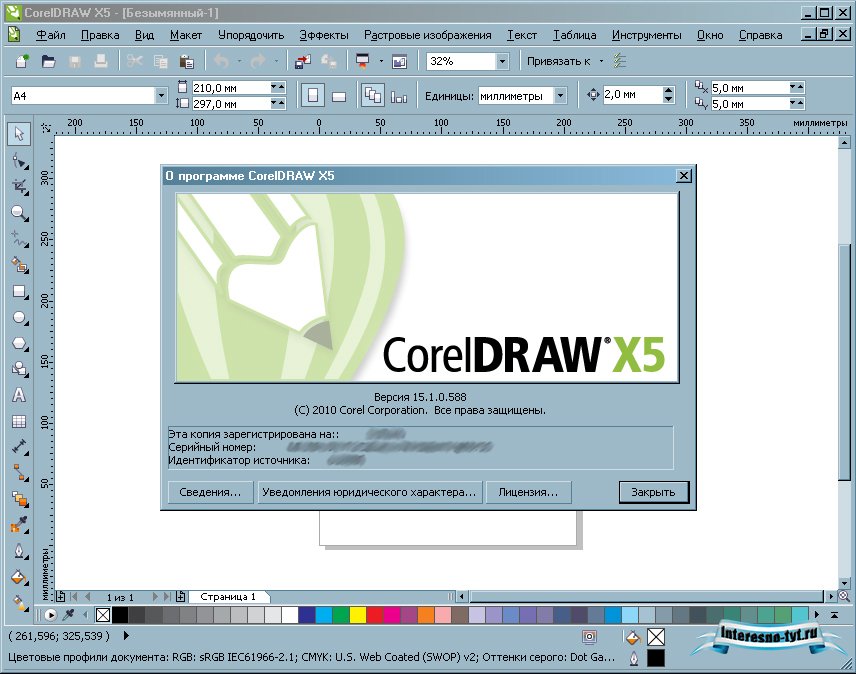Viewport: 856px width, 674px height.
Task: Apply layout to all pages
Action: tap(373, 96)
